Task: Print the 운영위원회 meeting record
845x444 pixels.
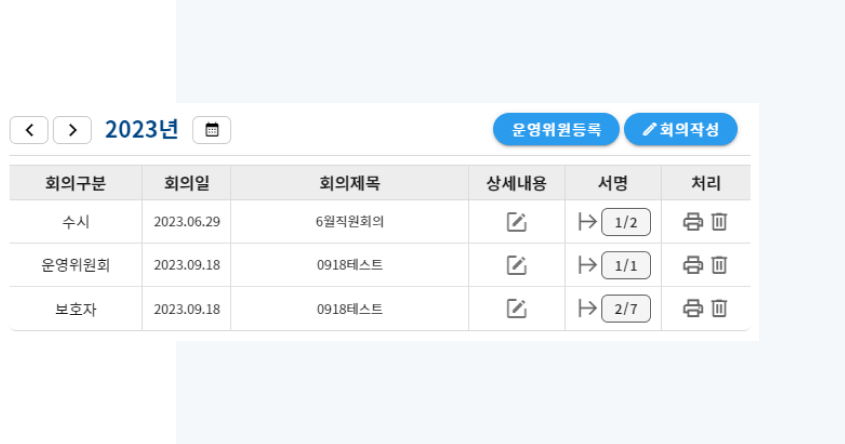Action: (693, 265)
